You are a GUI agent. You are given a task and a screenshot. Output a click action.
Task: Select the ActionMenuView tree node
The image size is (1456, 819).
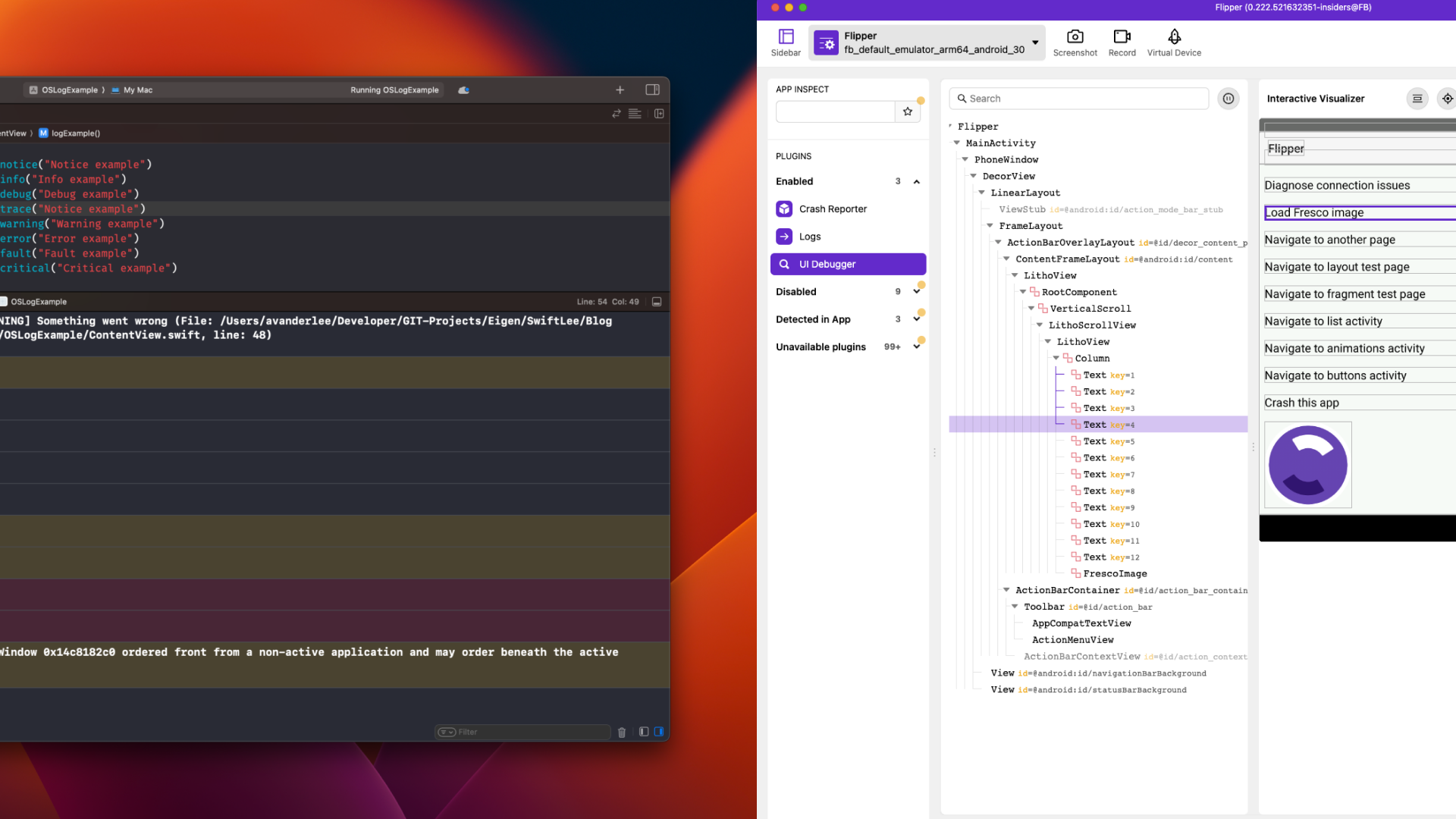pos(1072,640)
